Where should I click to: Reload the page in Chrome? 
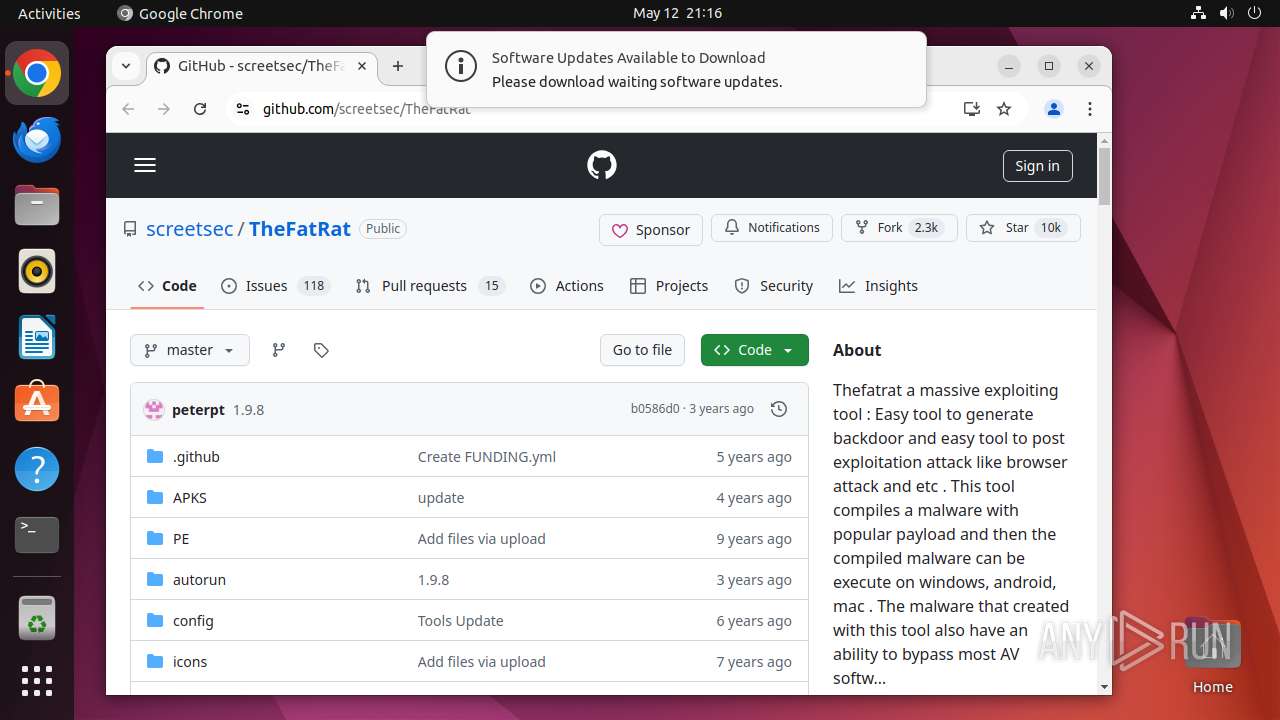click(x=200, y=109)
